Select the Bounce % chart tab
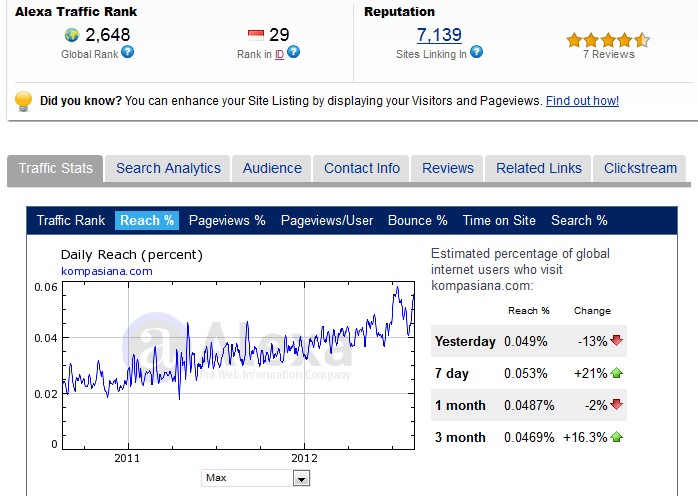 click(x=418, y=220)
